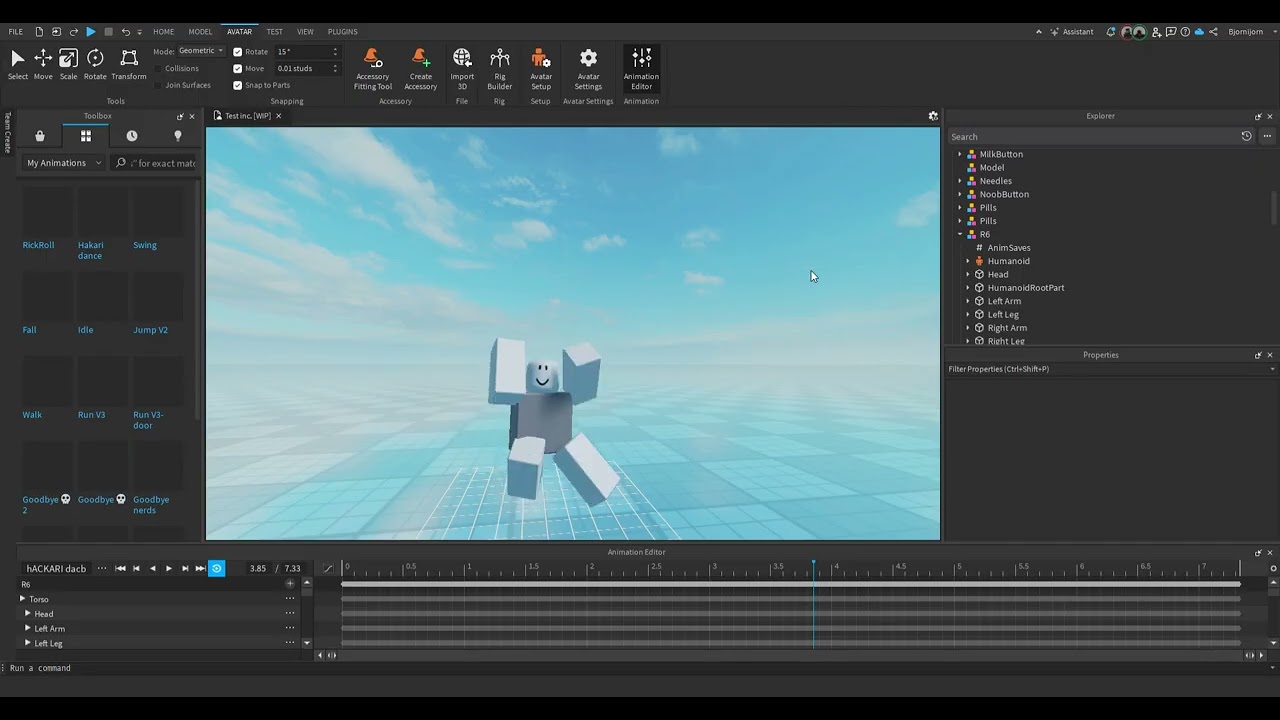Viewport: 1280px width, 720px height.
Task: Disable Snap to Parts
Action: pos(237,85)
